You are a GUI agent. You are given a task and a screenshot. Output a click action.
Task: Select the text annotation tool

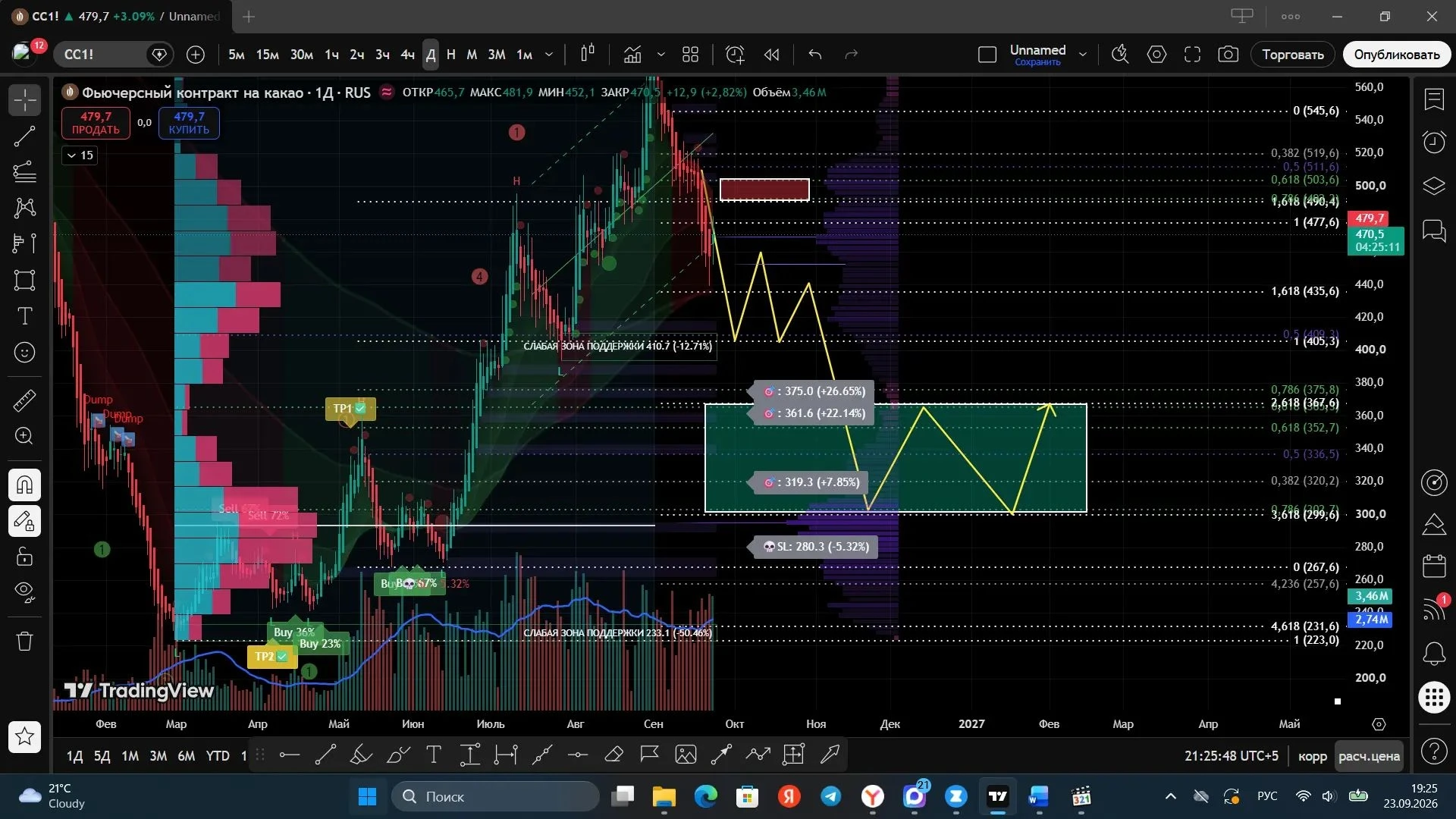pyautogui.click(x=24, y=316)
